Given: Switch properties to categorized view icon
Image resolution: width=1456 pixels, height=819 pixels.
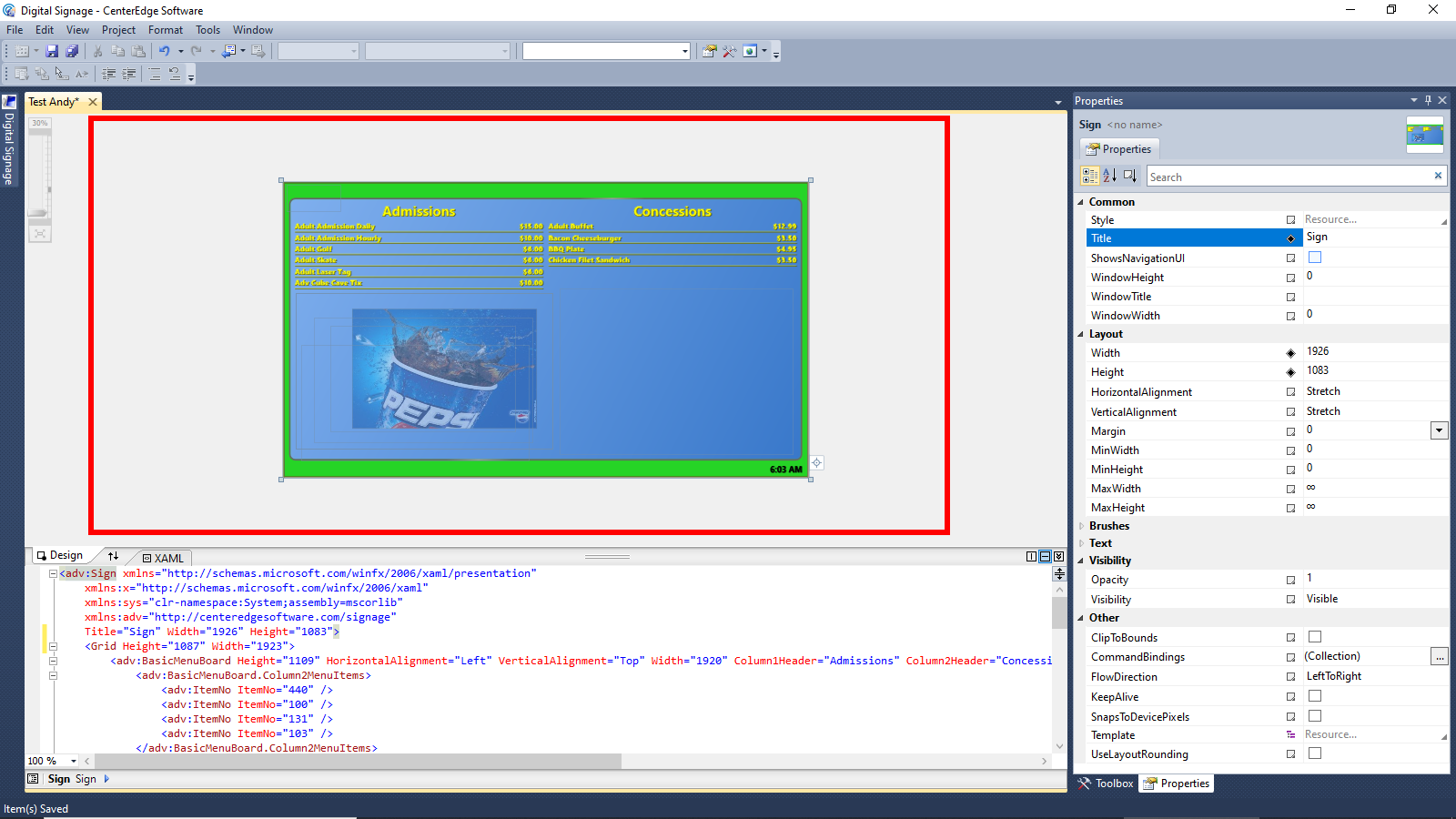Looking at the screenshot, I should pyautogui.click(x=1089, y=176).
